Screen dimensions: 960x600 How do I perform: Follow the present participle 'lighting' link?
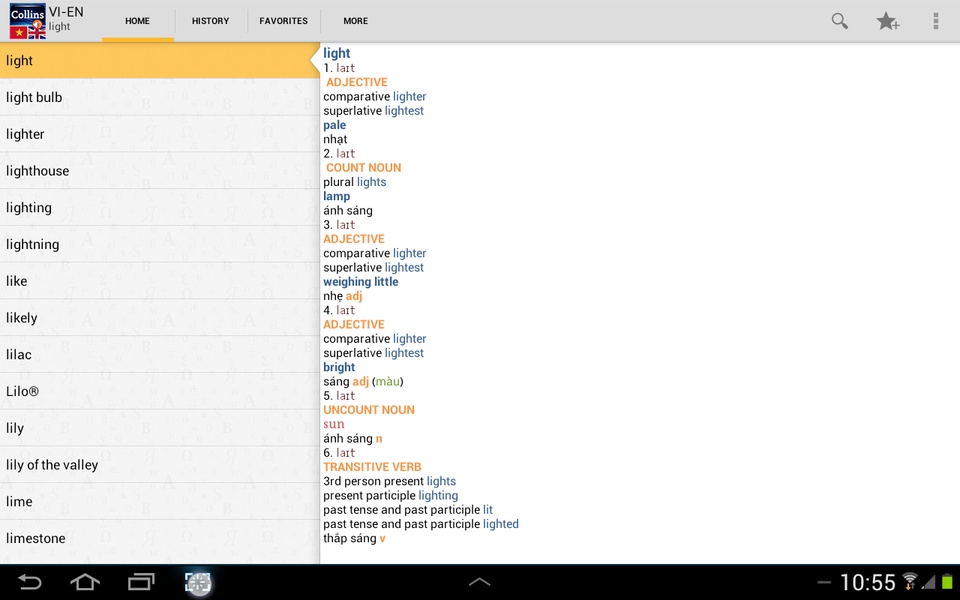(x=438, y=495)
